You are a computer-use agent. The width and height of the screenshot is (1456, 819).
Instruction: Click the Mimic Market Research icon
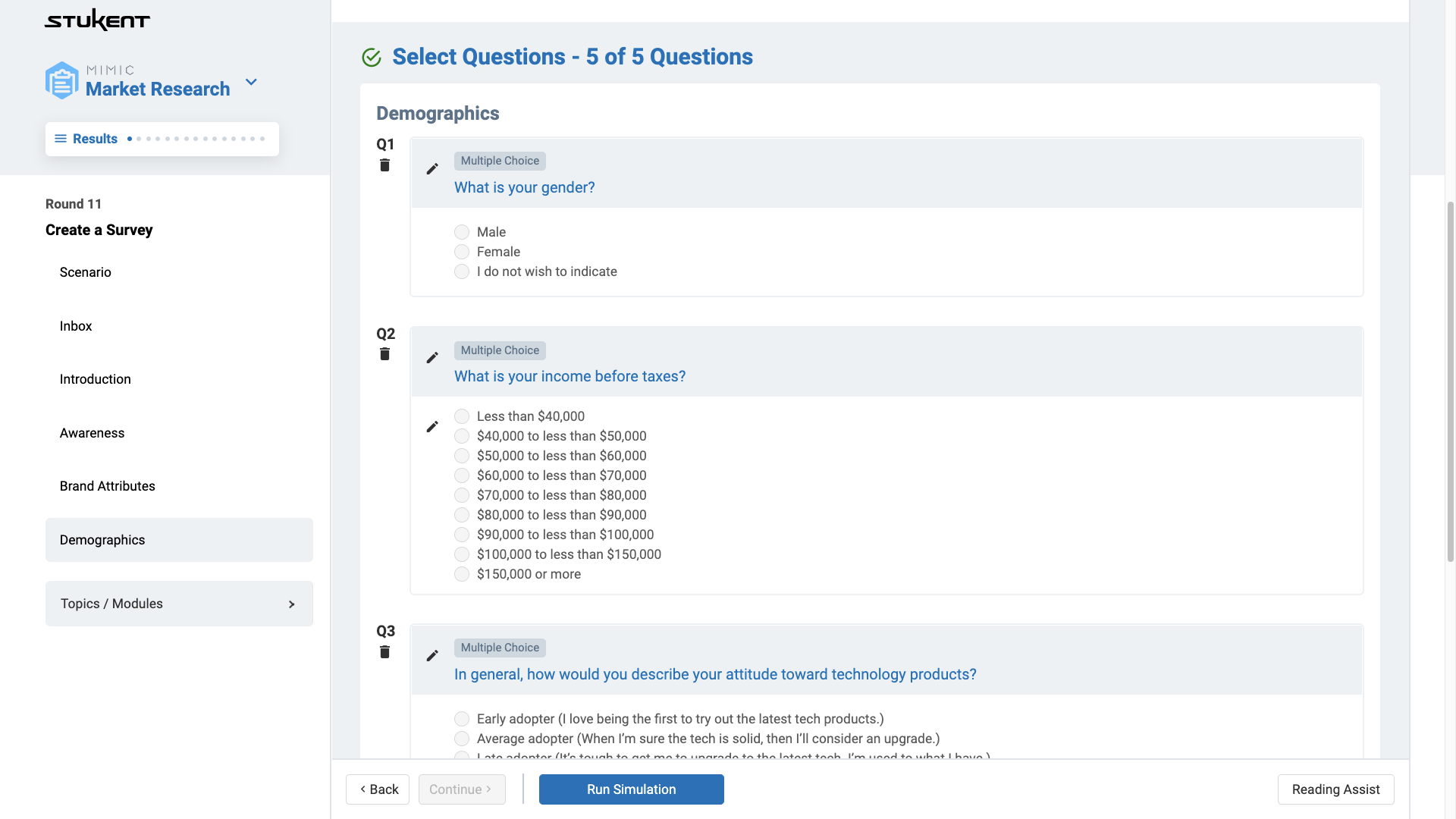(62, 80)
